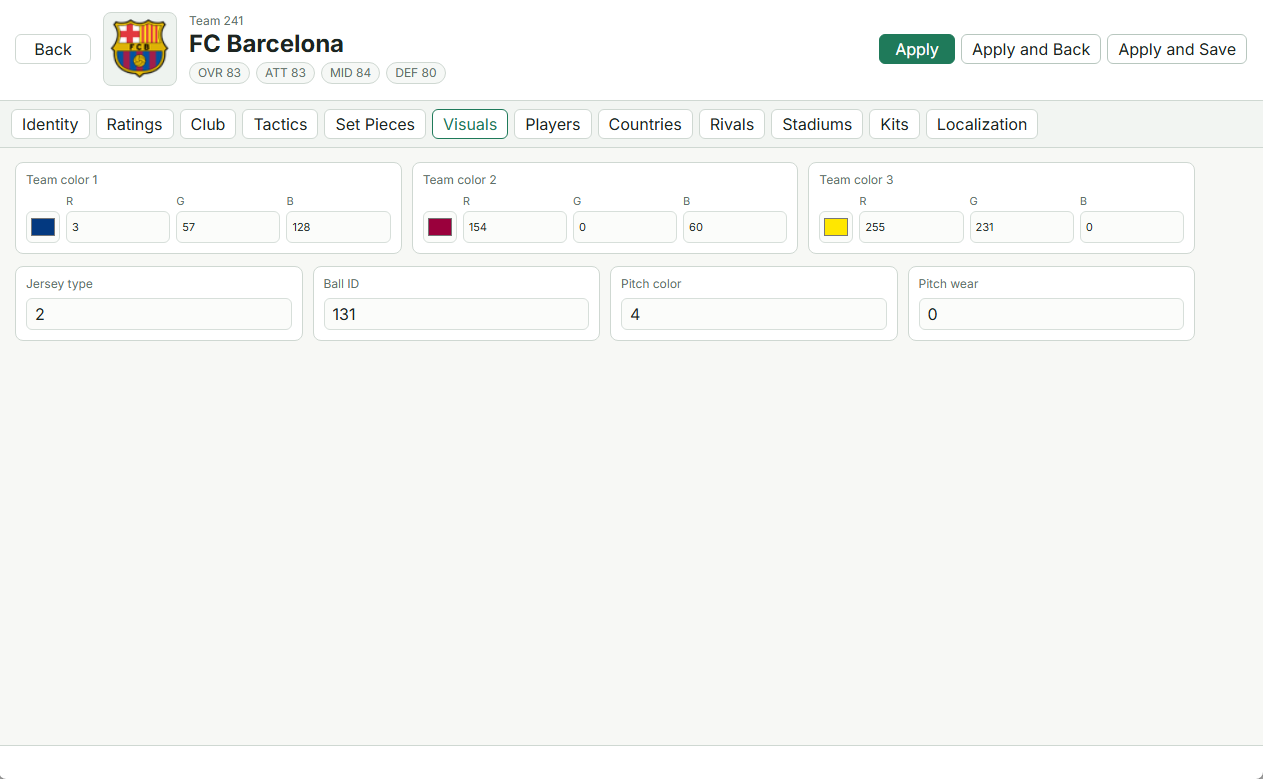Click the MID 84 rating badge
The width and height of the screenshot is (1263, 779).
[350, 73]
